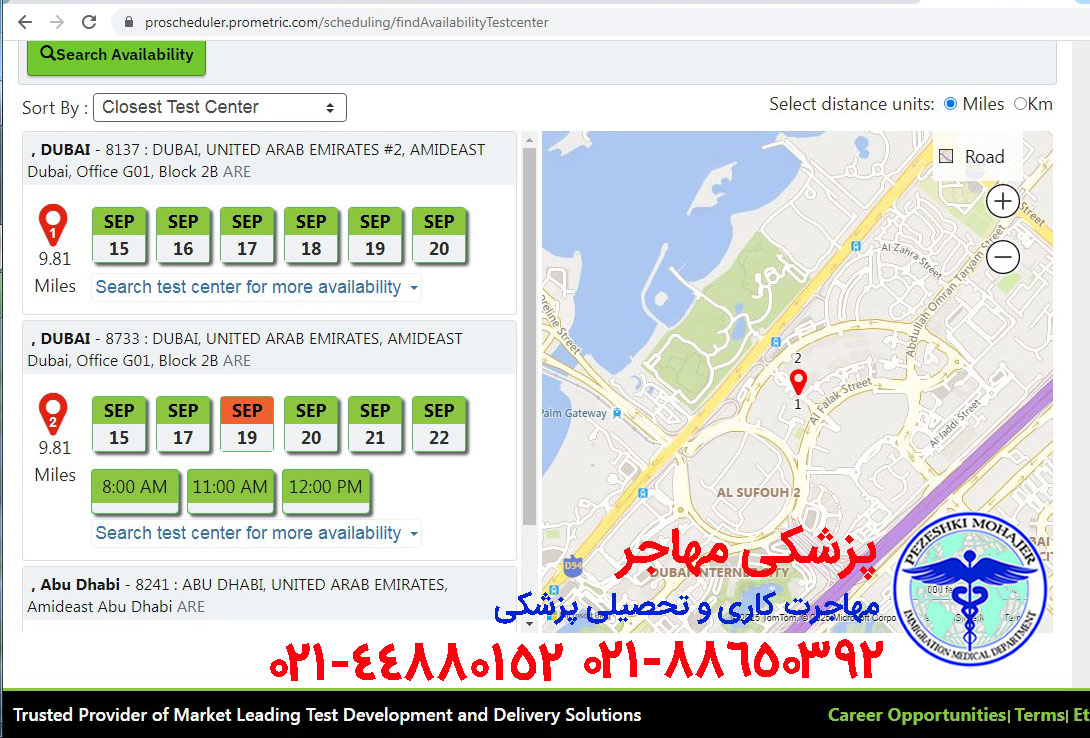Image resolution: width=1090 pixels, height=738 pixels.
Task: Zoom in on the map
Action: [x=1002, y=201]
